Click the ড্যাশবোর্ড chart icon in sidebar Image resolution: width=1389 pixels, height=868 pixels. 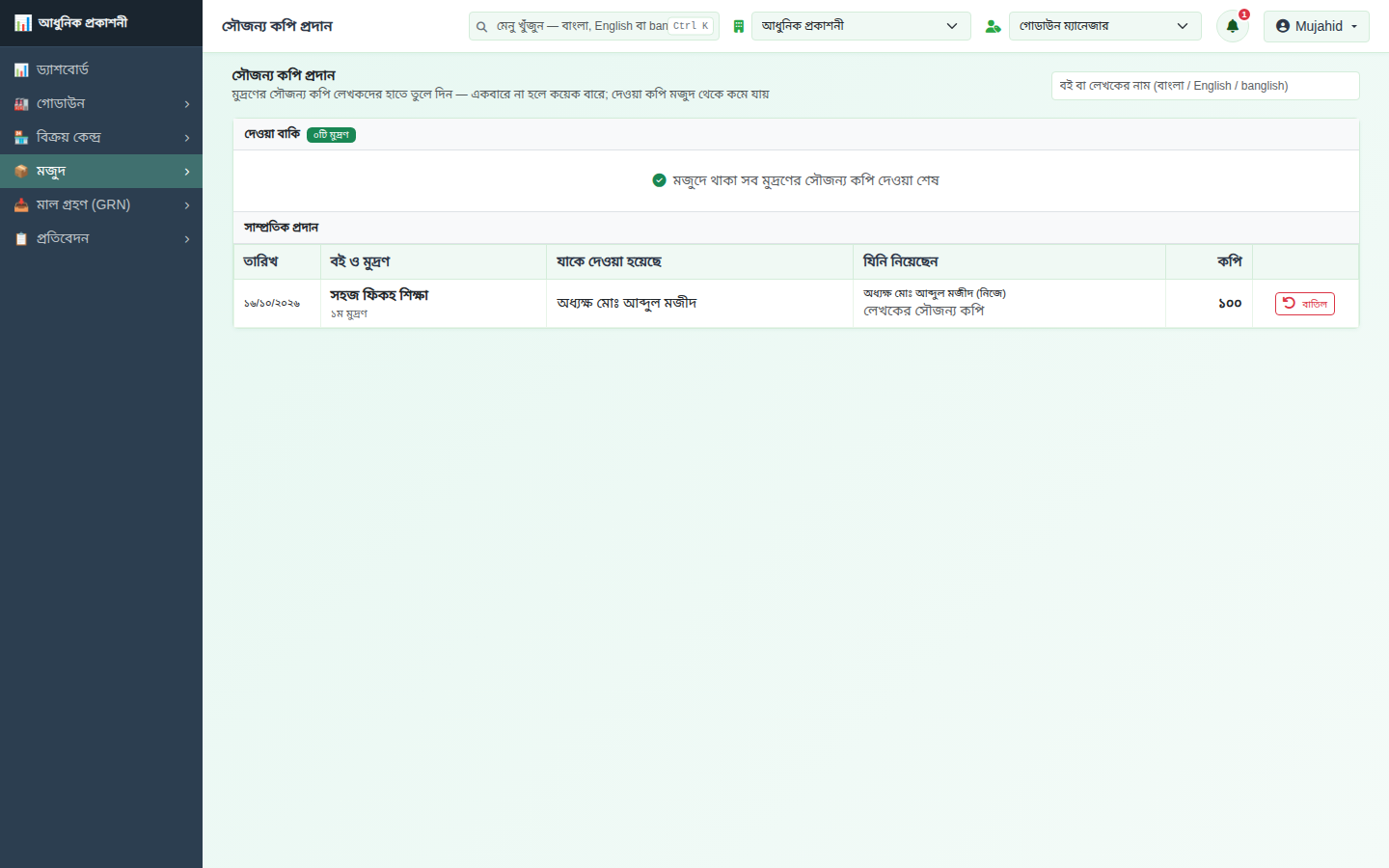coord(21,69)
